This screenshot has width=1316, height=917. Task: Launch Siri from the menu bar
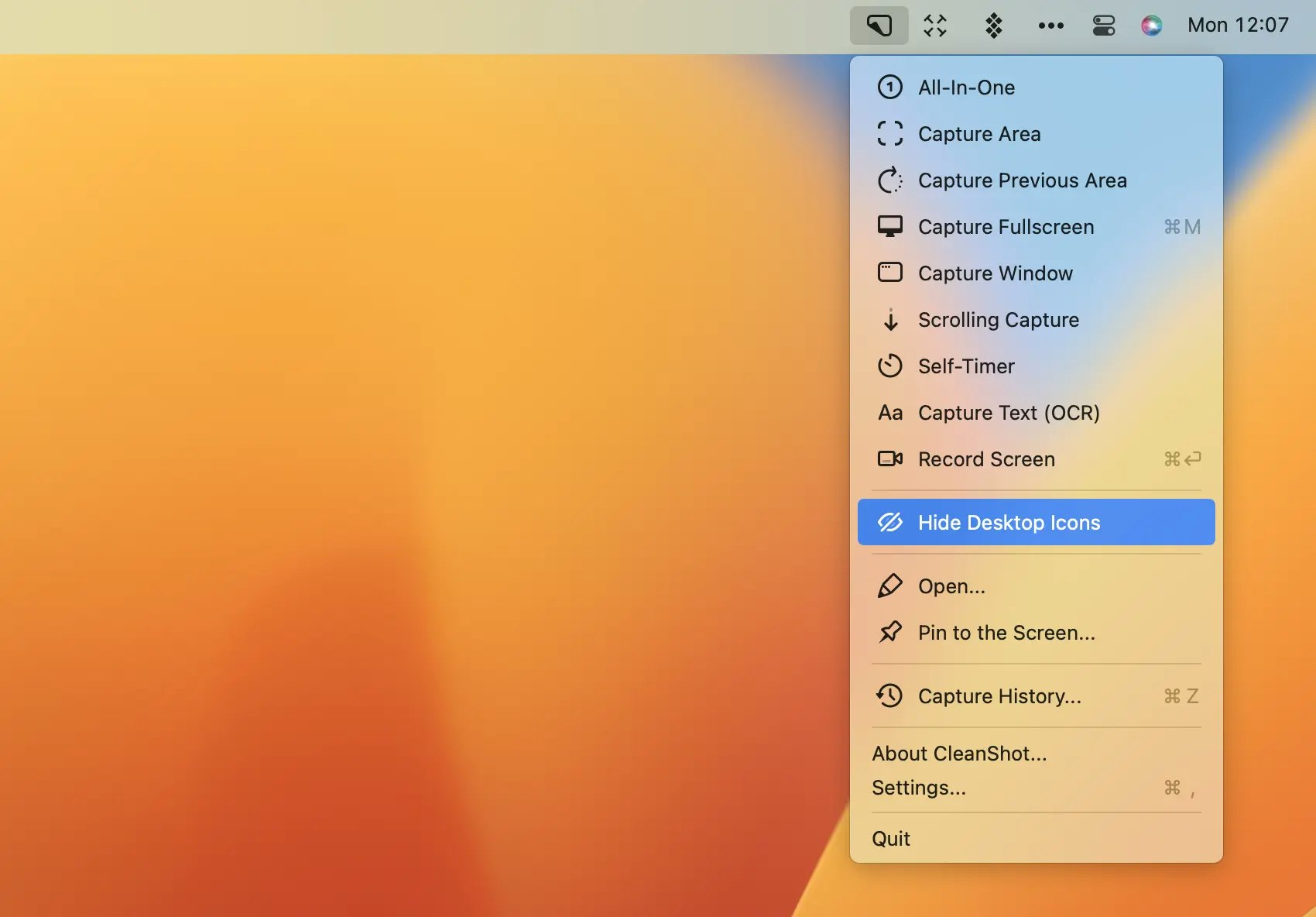1152,26
